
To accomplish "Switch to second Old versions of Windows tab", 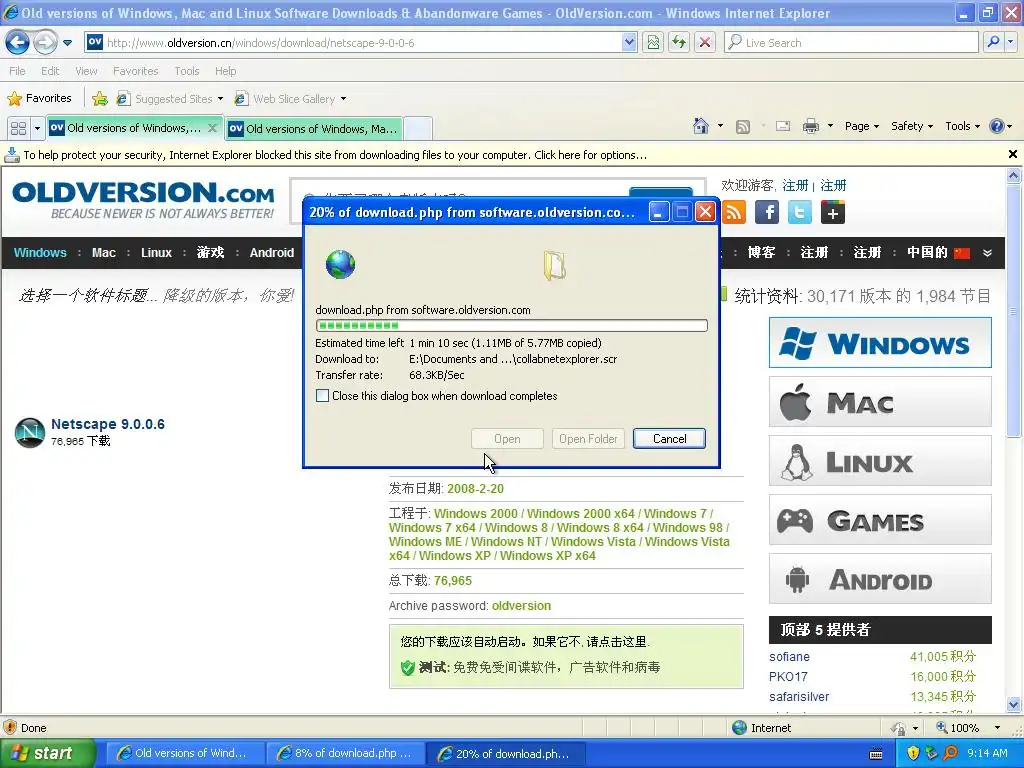I will (313, 129).
